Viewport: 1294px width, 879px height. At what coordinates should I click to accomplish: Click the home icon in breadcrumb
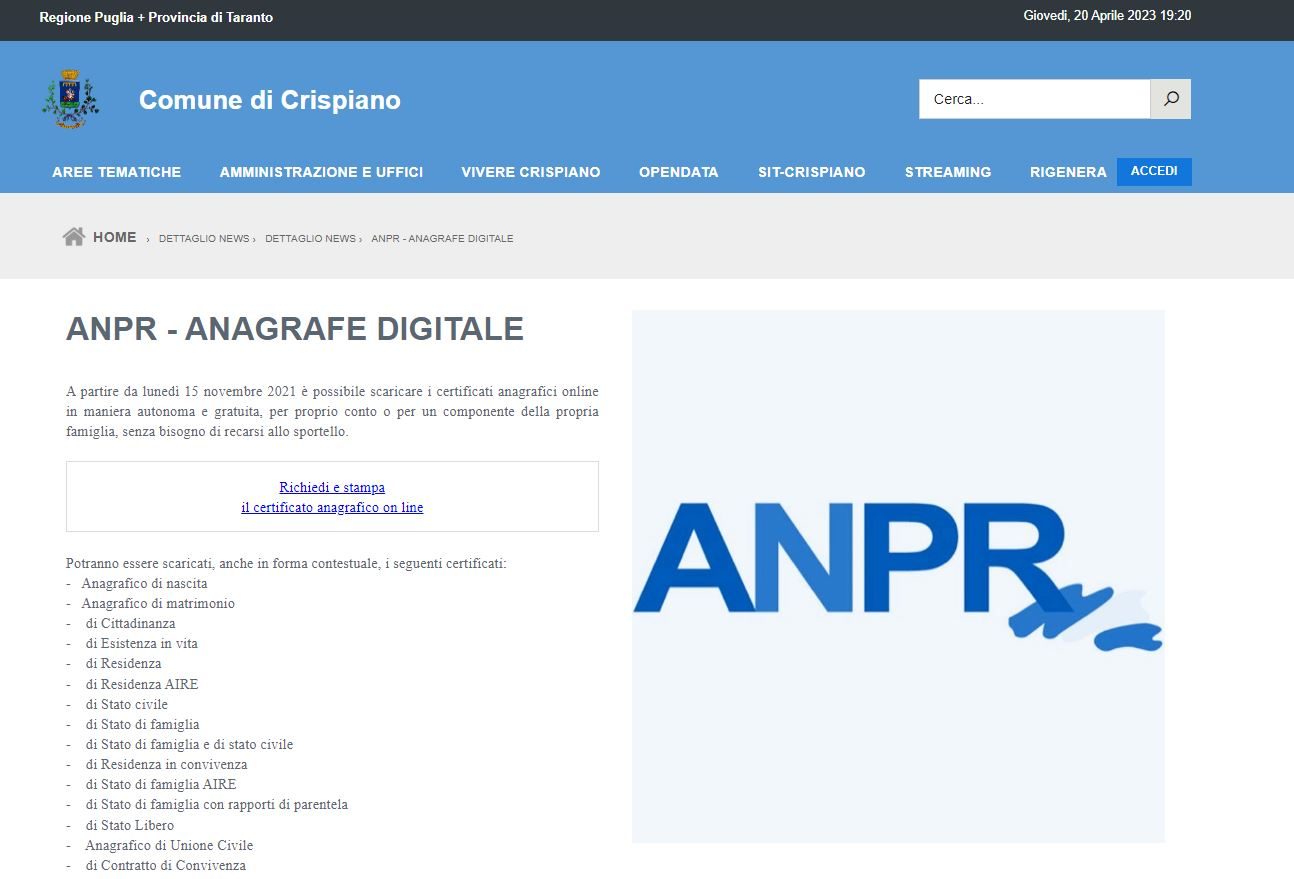pyautogui.click(x=73, y=237)
